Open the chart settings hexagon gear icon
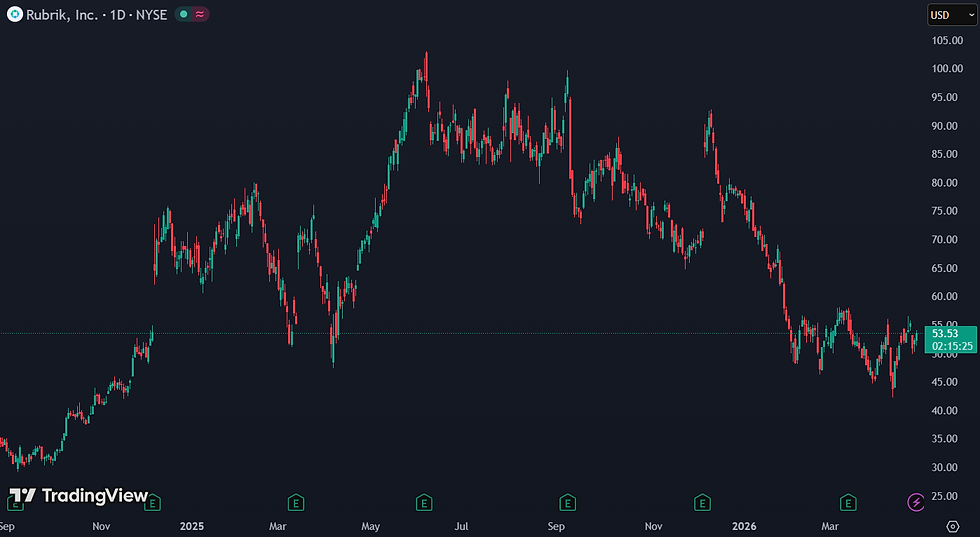 click(952, 526)
